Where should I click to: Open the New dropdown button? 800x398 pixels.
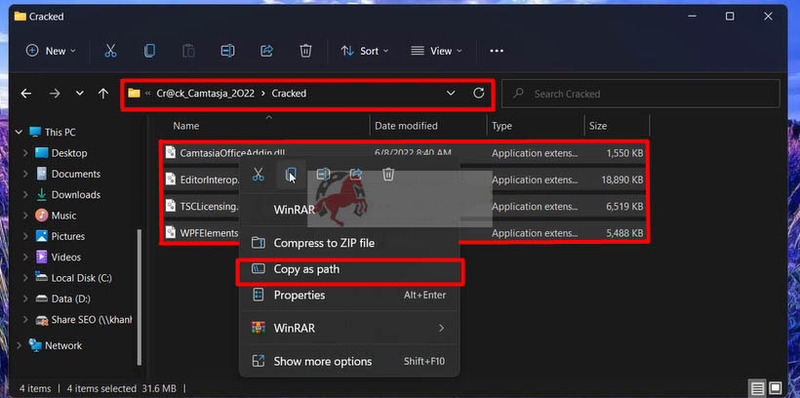[x=51, y=51]
